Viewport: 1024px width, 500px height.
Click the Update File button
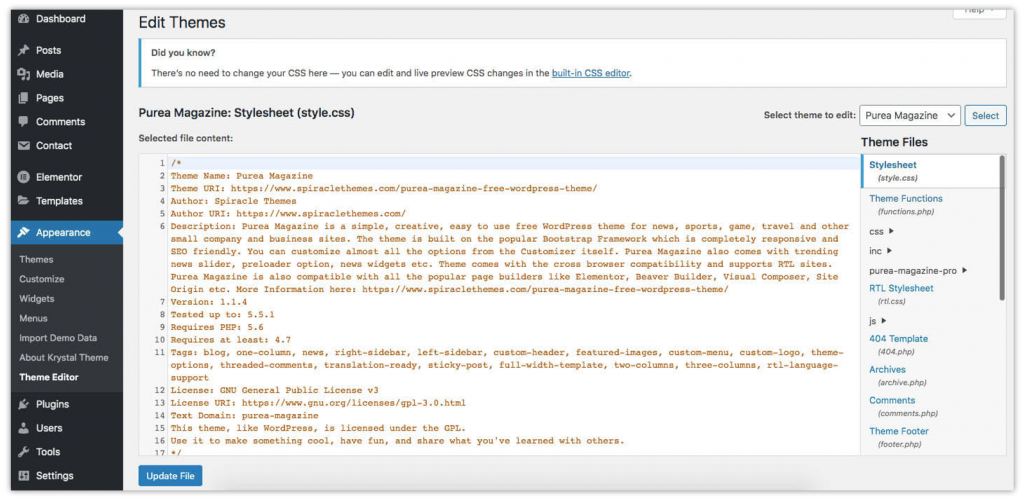tap(170, 476)
